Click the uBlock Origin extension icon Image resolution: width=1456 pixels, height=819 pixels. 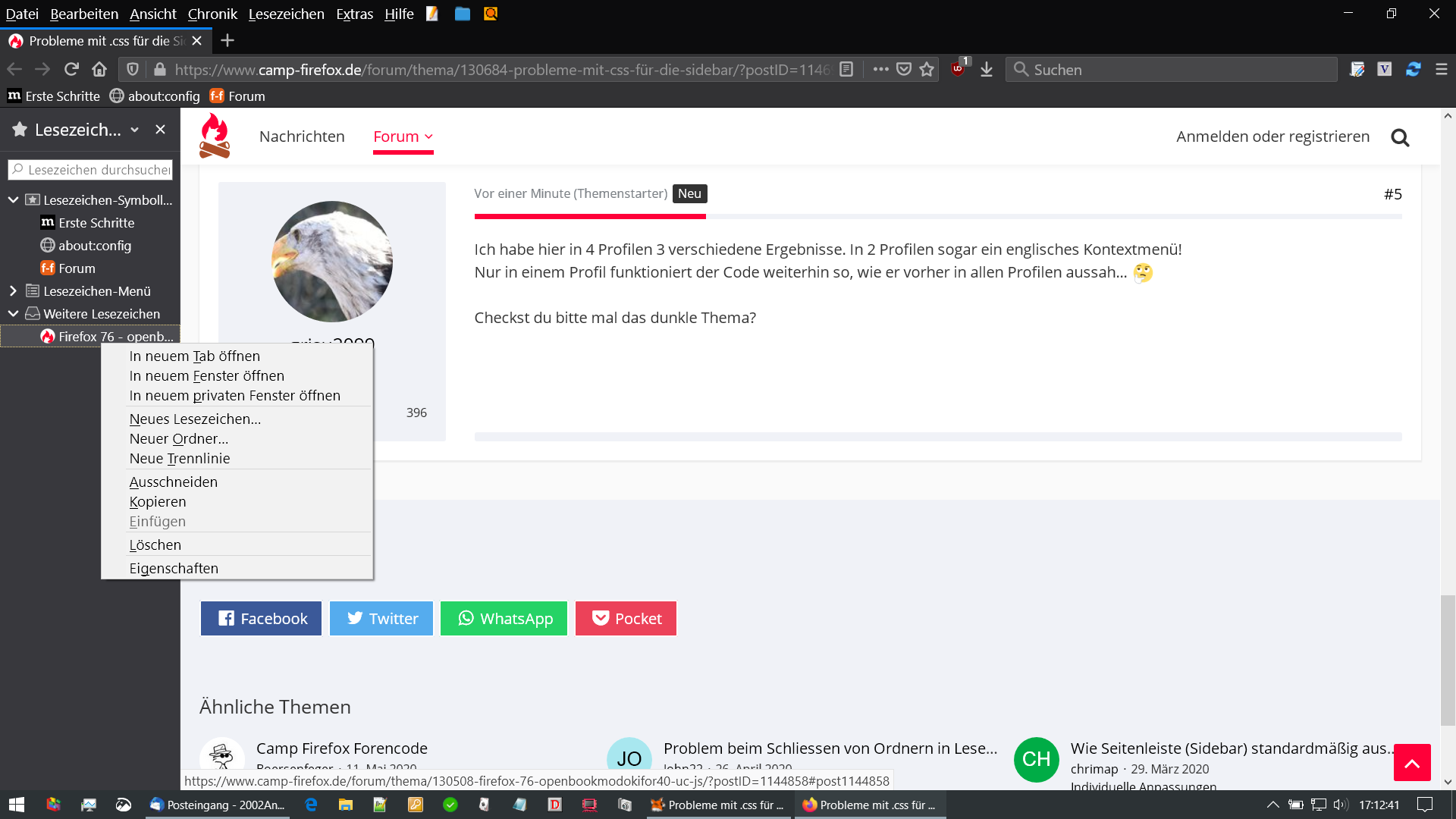click(x=959, y=69)
